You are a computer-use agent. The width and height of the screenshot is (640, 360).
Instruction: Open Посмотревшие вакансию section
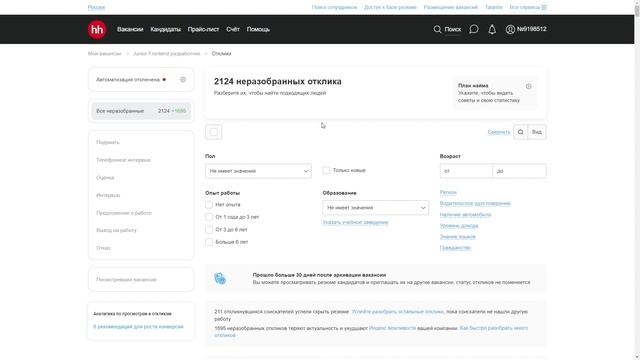(x=141, y=280)
